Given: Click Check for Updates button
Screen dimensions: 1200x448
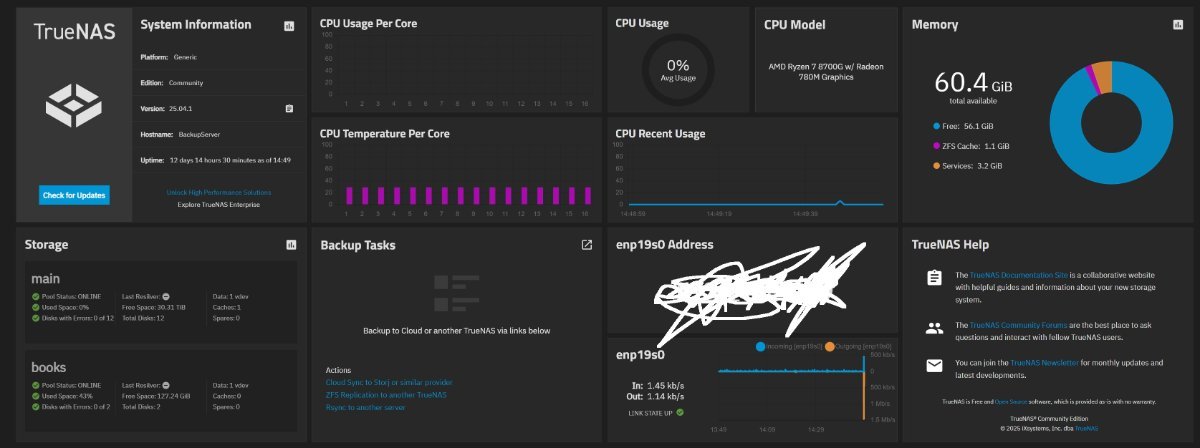Looking at the screenshot, I should (75, 195).
